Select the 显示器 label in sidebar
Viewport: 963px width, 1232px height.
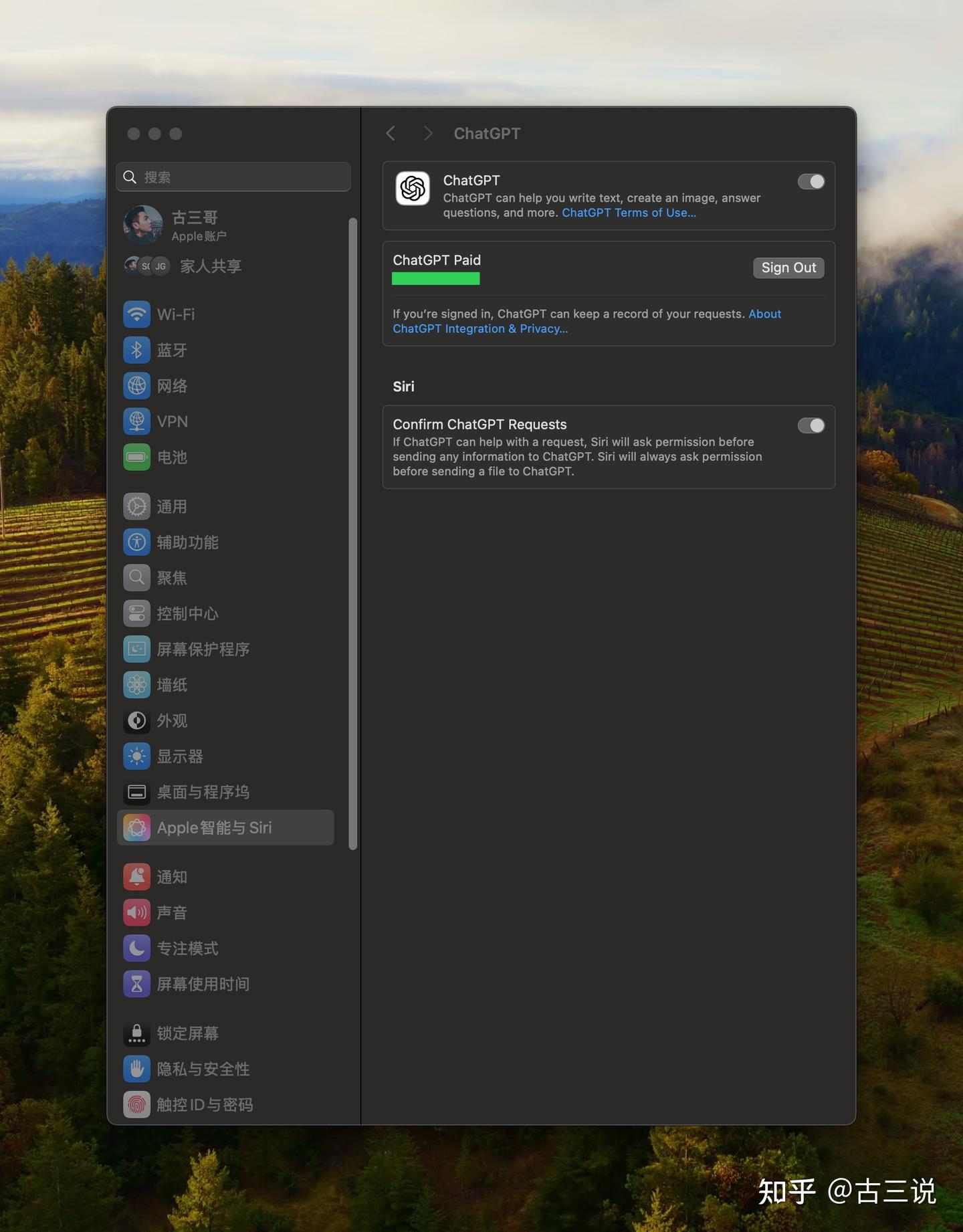pos(180,756)
